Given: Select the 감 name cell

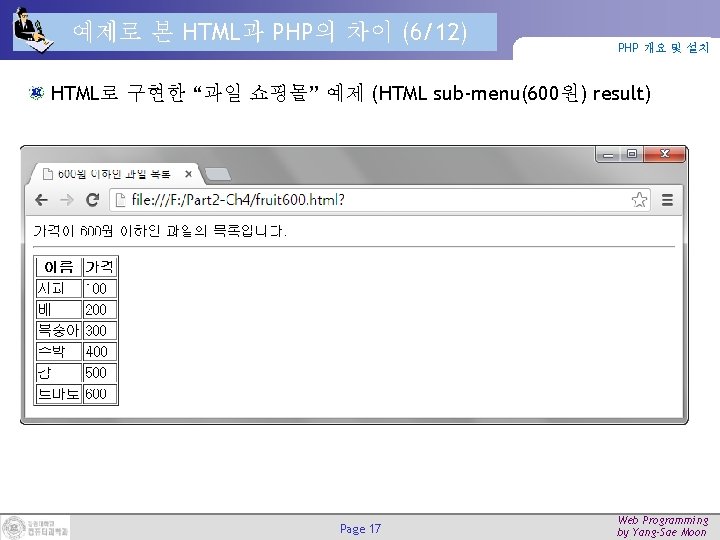Looking at the screenshot, I should (59, 373).
